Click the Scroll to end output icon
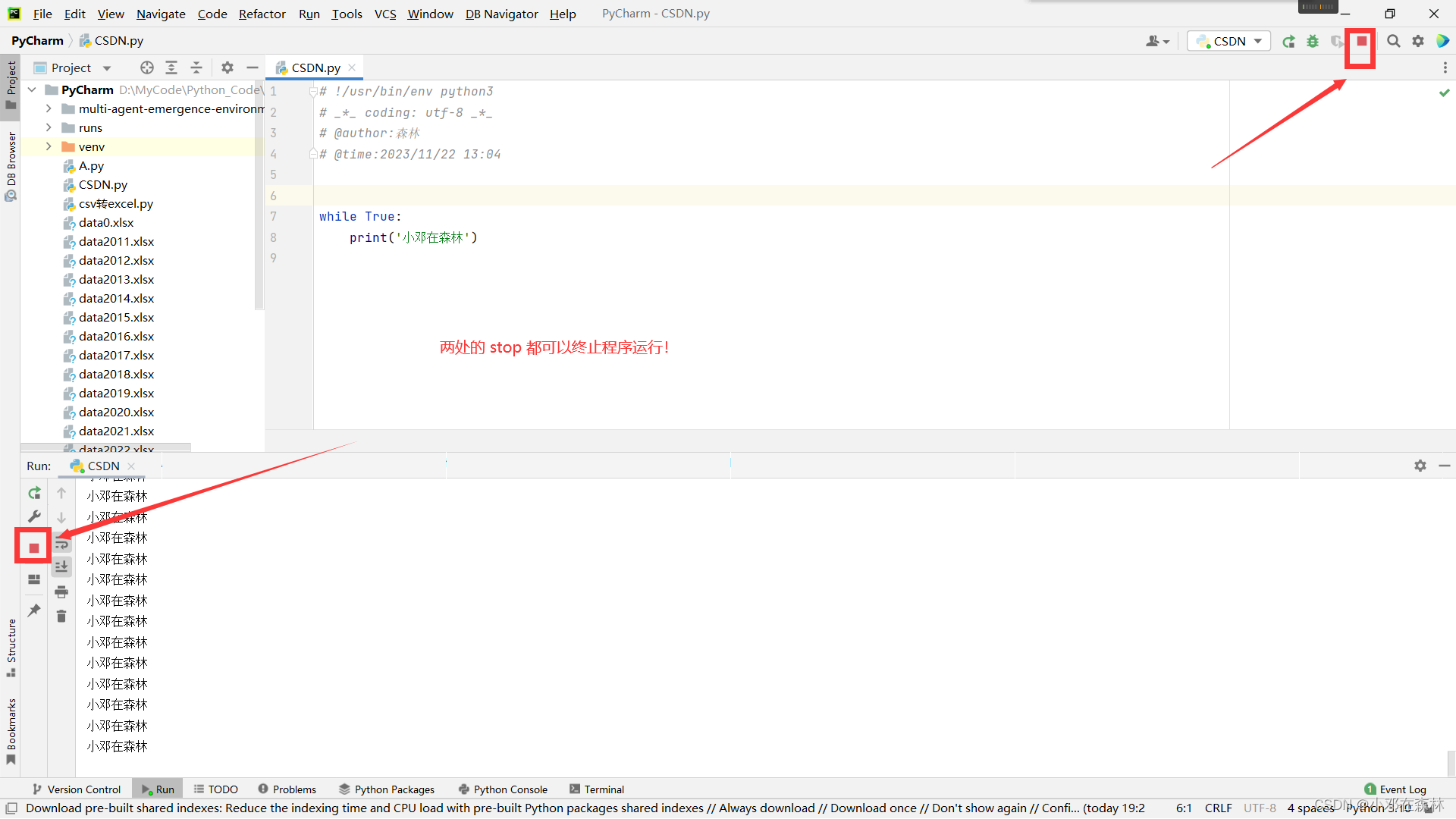Image resolution: width=1456 pixels, height=819 pixels. 62,566
